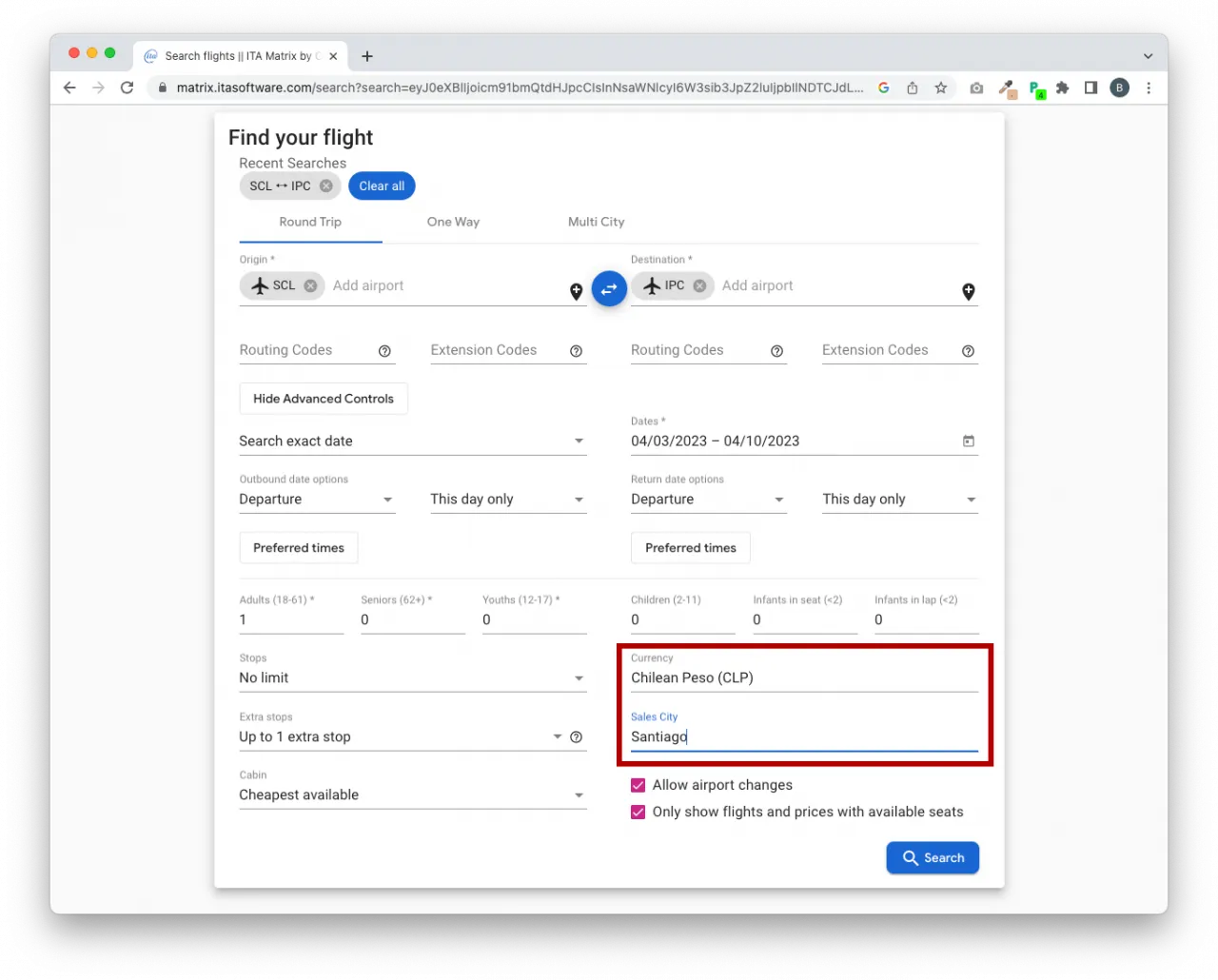Open the calendar date picker
This screenshot has height=980, width=1218.
pyautogui.click(x=968, y=441)
